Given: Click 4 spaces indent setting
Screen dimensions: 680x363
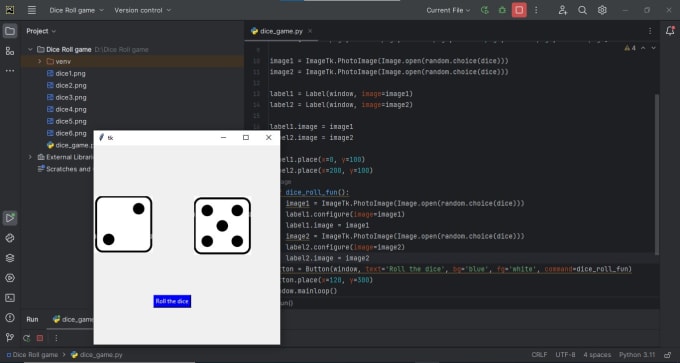Looking at the screenshot, I should pos(597,355).
